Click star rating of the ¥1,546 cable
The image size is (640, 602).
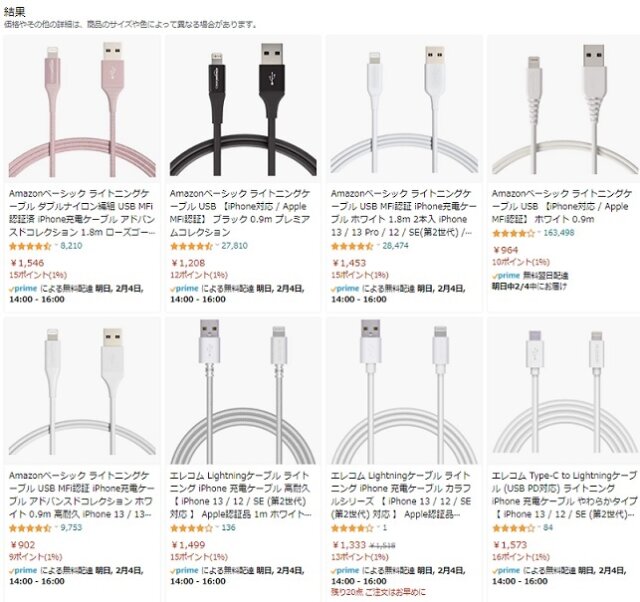tap(30, 246)
